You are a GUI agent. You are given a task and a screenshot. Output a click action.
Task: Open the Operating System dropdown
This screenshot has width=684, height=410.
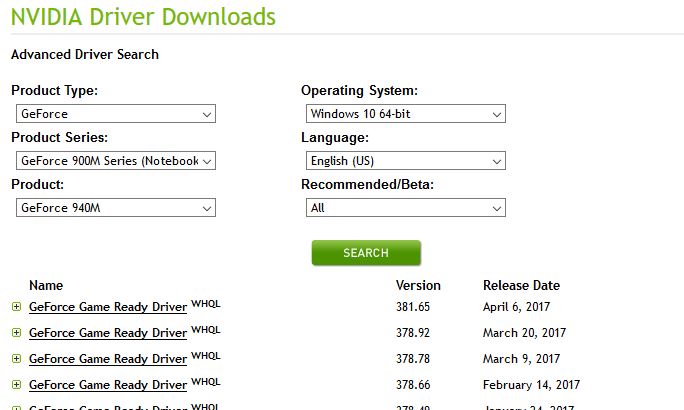tap(406, 114)
